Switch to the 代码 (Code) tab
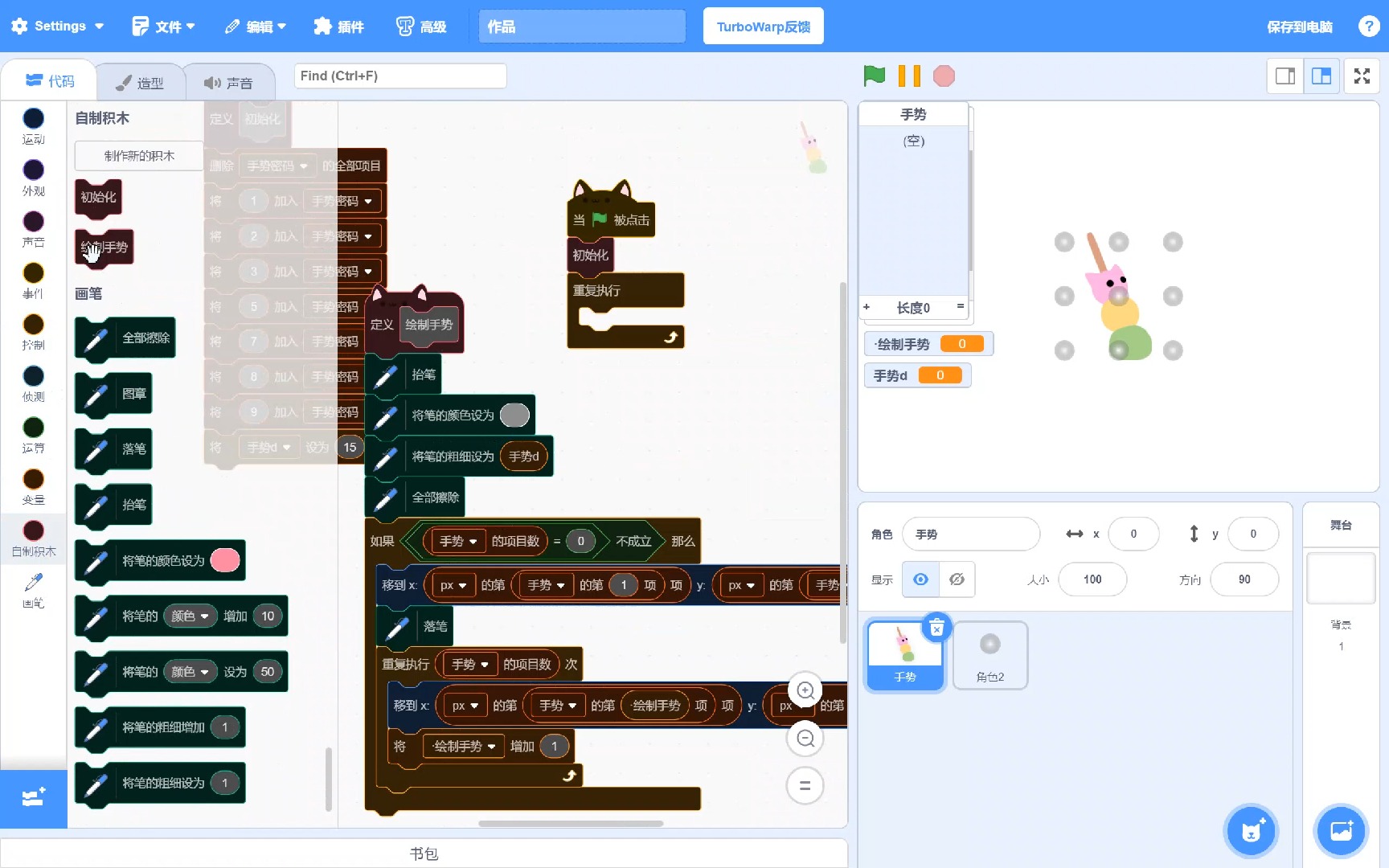Image resolution: width=1389 pixels, height=868 pixels. coord(50,81)
